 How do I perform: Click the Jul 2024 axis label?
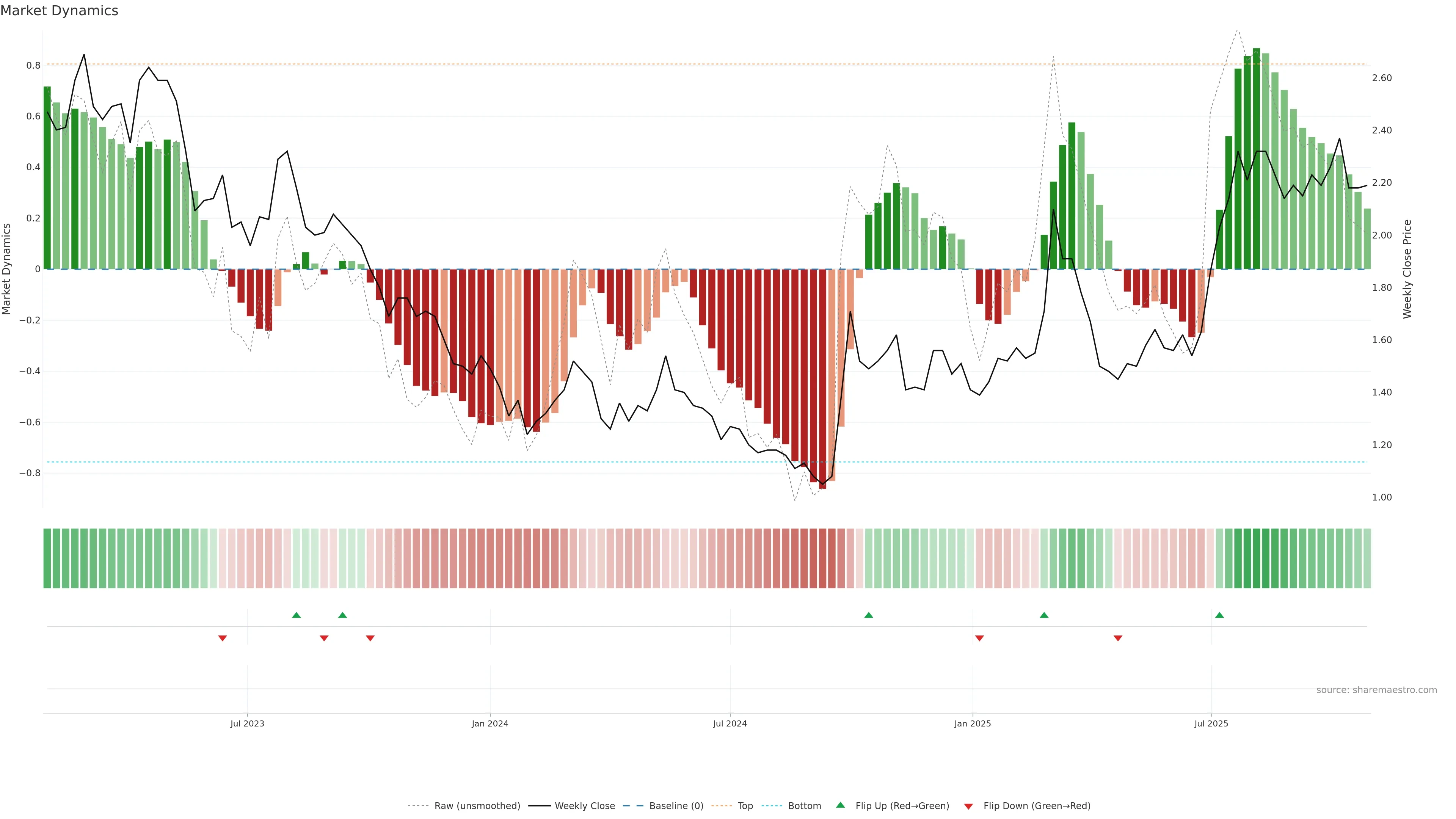(730, 723)
